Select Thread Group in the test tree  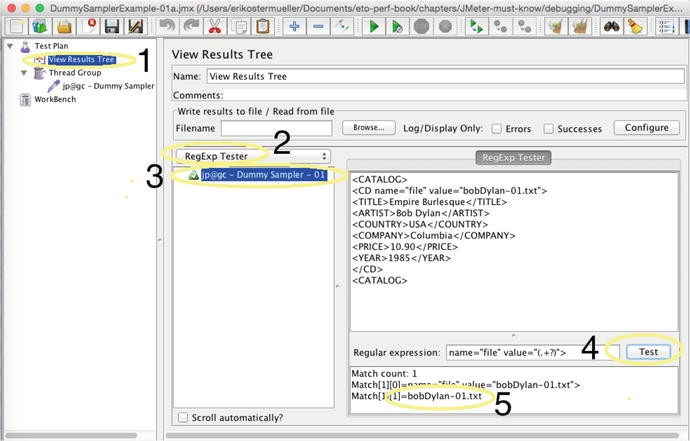(x=75, y=73)
